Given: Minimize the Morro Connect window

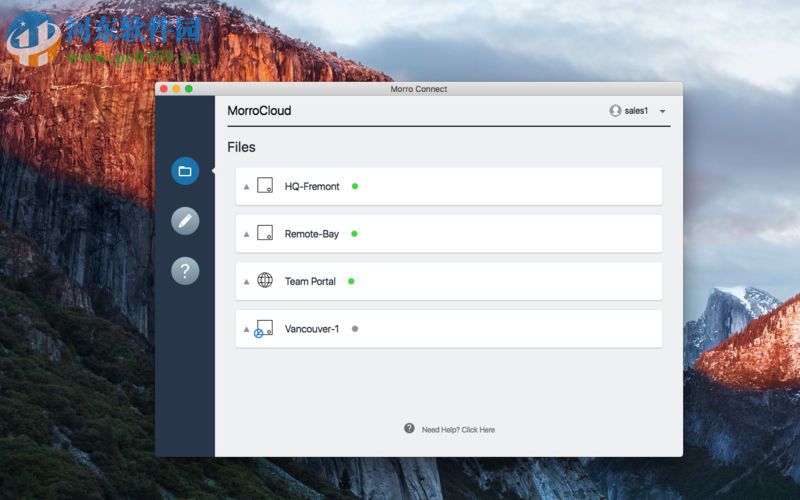Looking at the screenshot, I should tap(177, 89).
